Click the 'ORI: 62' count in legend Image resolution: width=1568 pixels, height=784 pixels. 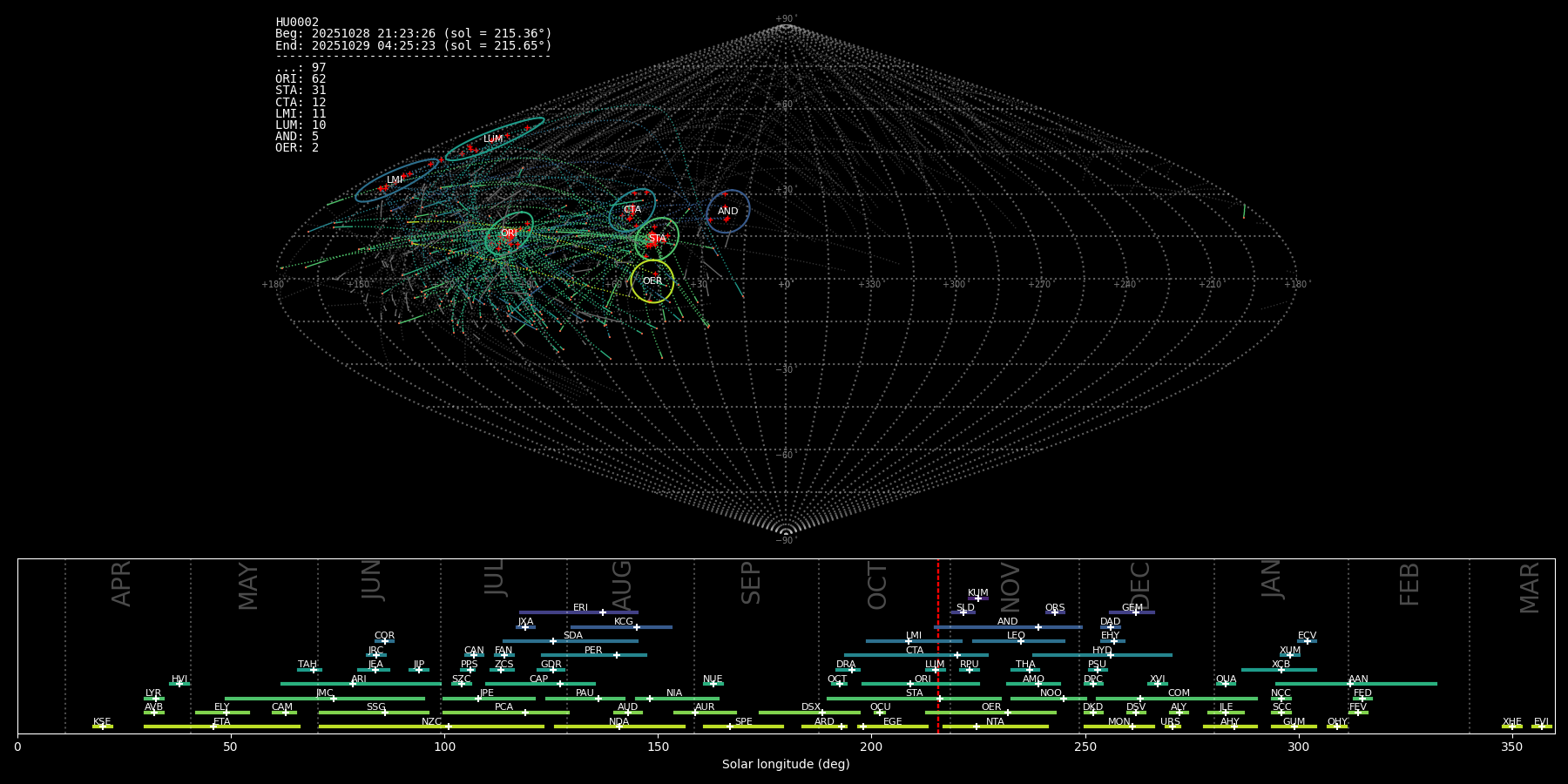(x=301, y=79)
